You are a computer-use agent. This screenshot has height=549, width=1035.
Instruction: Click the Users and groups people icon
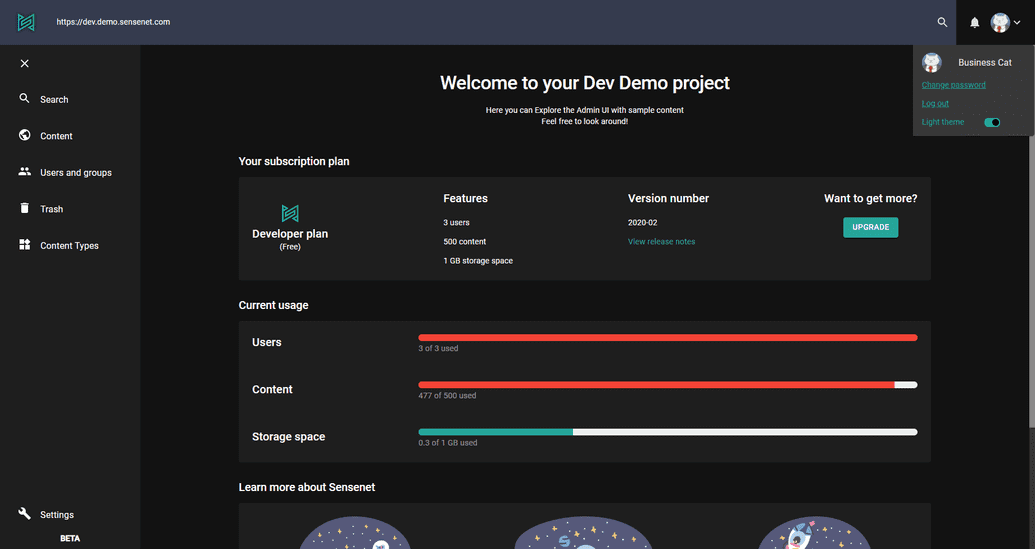pos(24,172)
